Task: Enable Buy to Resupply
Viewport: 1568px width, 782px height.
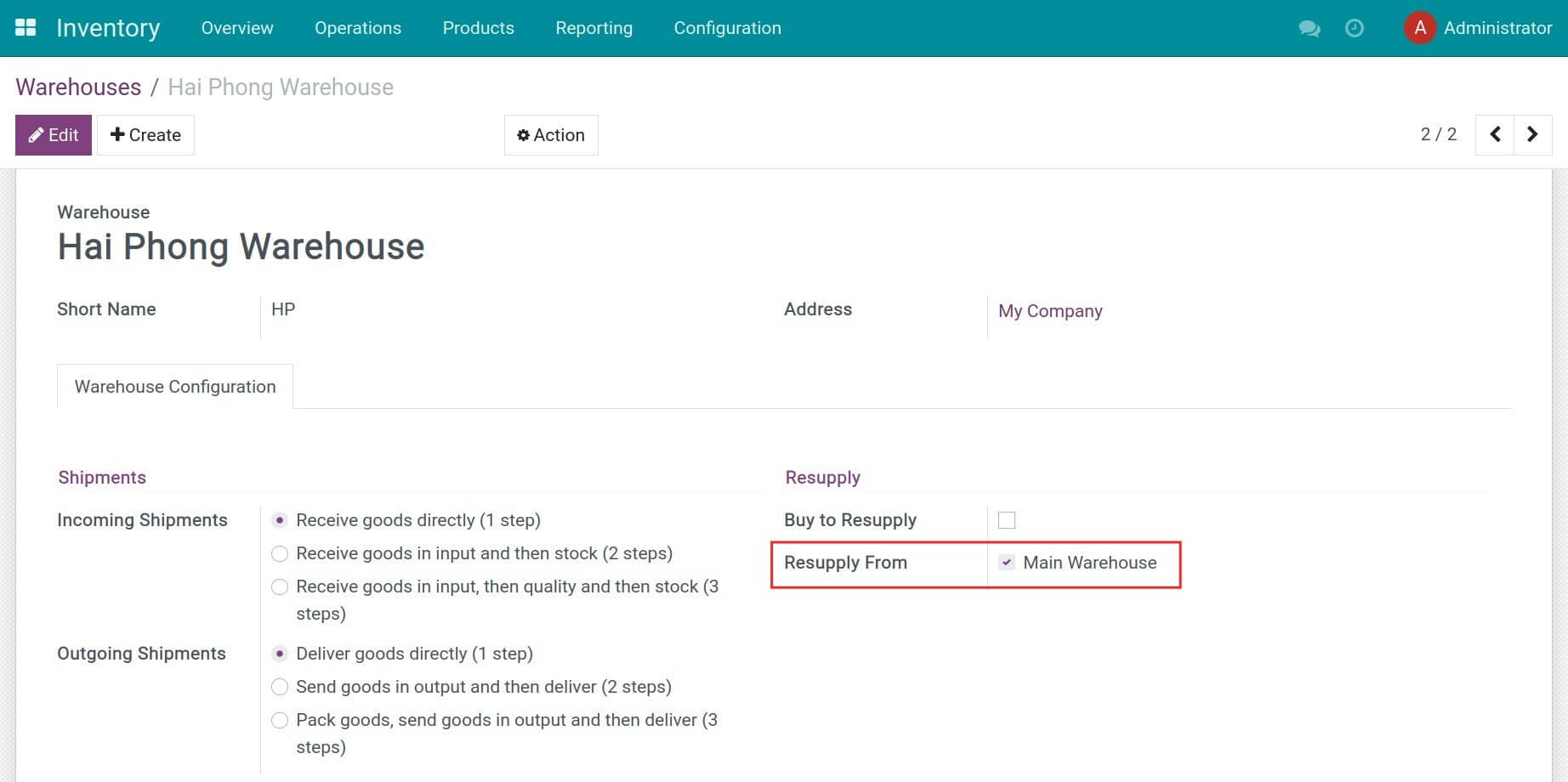Action: 1008,519
